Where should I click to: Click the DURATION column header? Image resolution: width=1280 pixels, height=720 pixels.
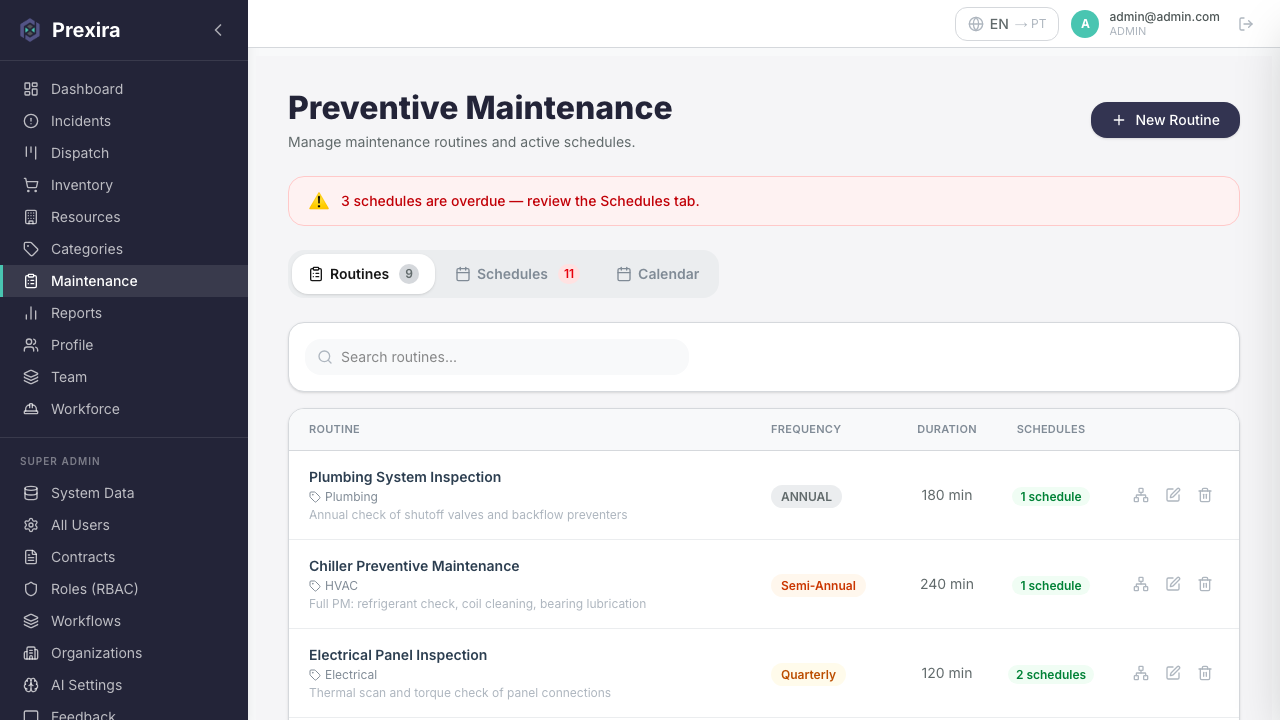(947, 429)
